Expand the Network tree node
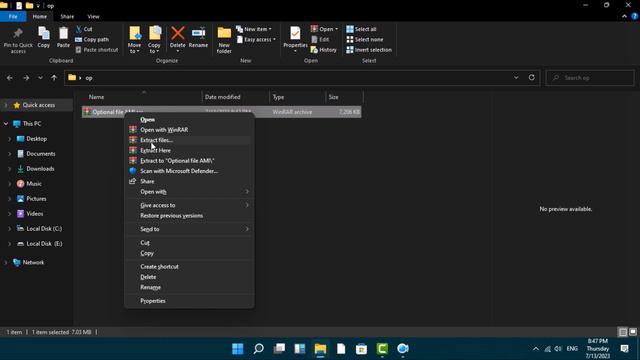The height and width of the screenshot is (360, 640). point(6,262)
